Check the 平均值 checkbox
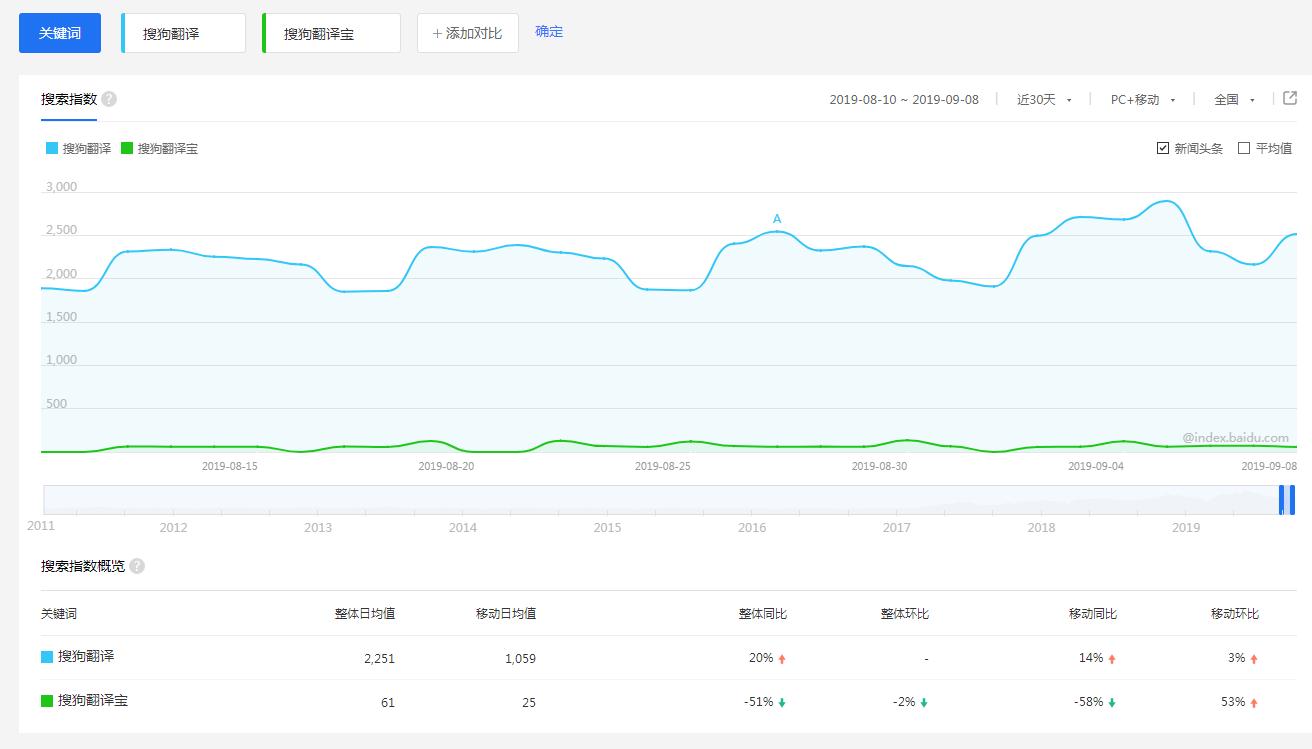The image size is (1312, 749). click(x=1244, y=148)
